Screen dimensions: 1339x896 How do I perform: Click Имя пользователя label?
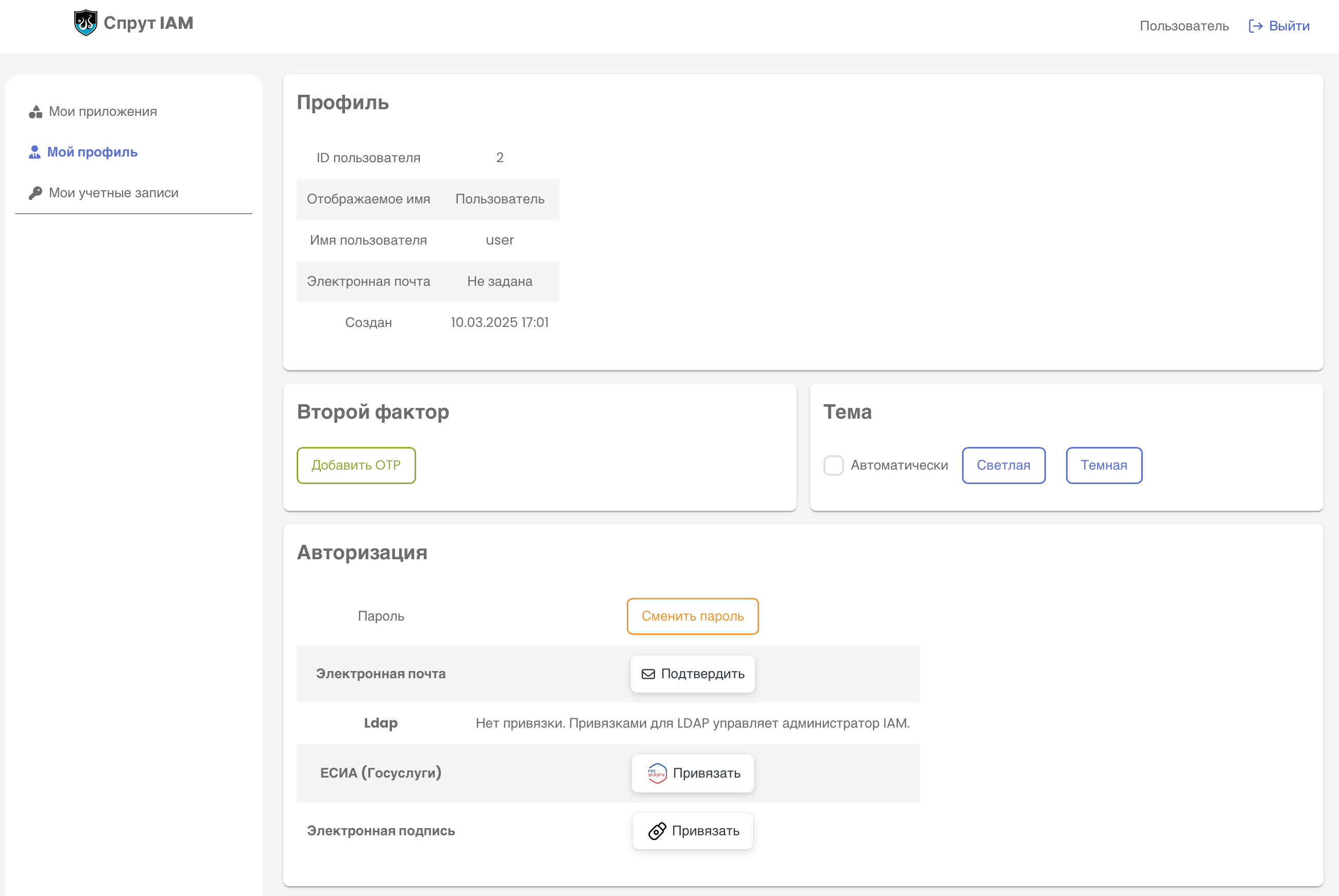(x=369, y=240)
